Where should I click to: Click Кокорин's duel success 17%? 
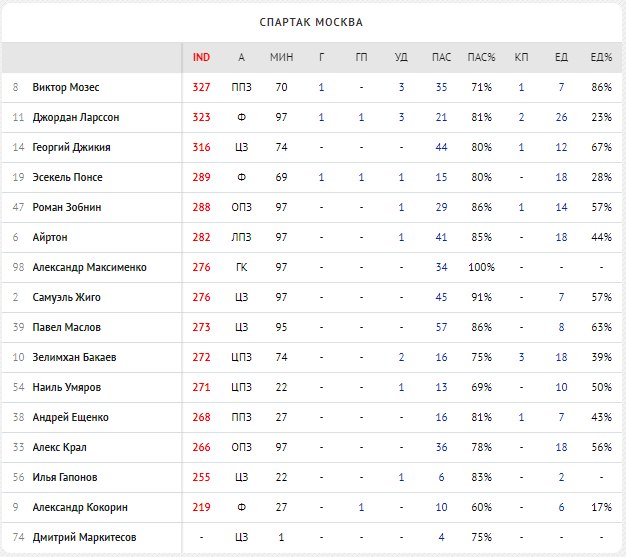(602, 507)
